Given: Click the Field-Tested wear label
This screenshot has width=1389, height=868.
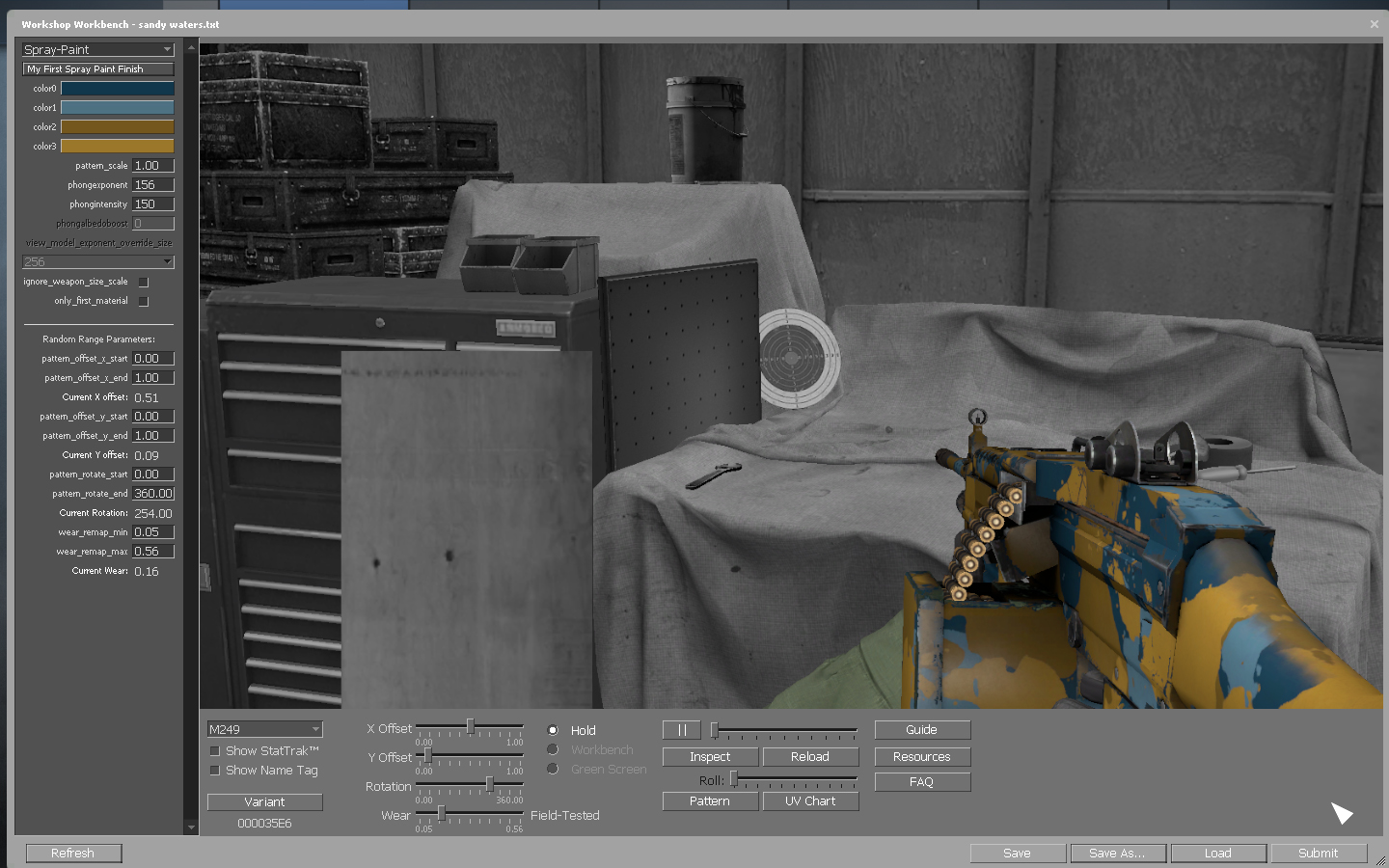Looking at the screenshot, I should click(x=565, y=815).
